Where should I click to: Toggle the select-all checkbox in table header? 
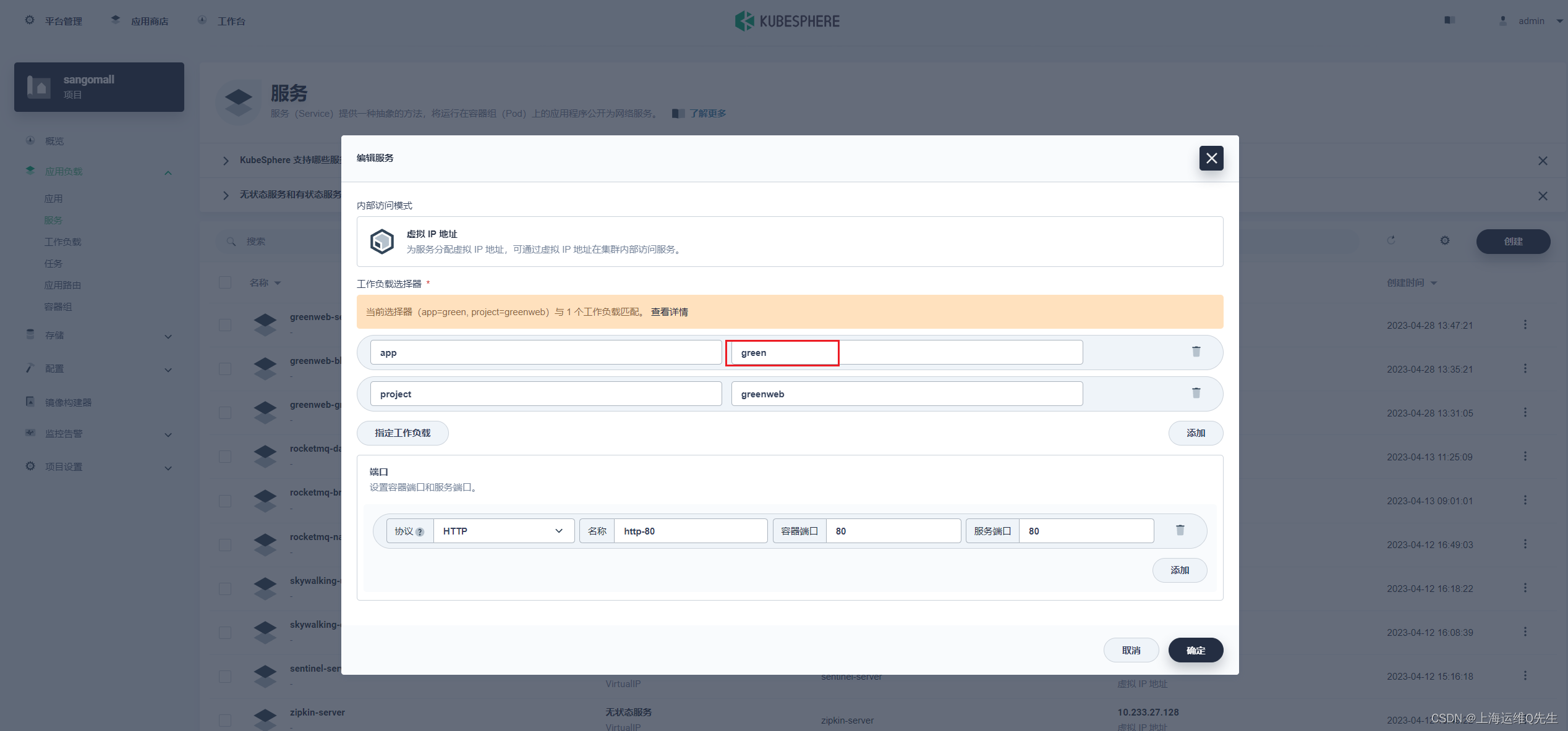point(225,282)
